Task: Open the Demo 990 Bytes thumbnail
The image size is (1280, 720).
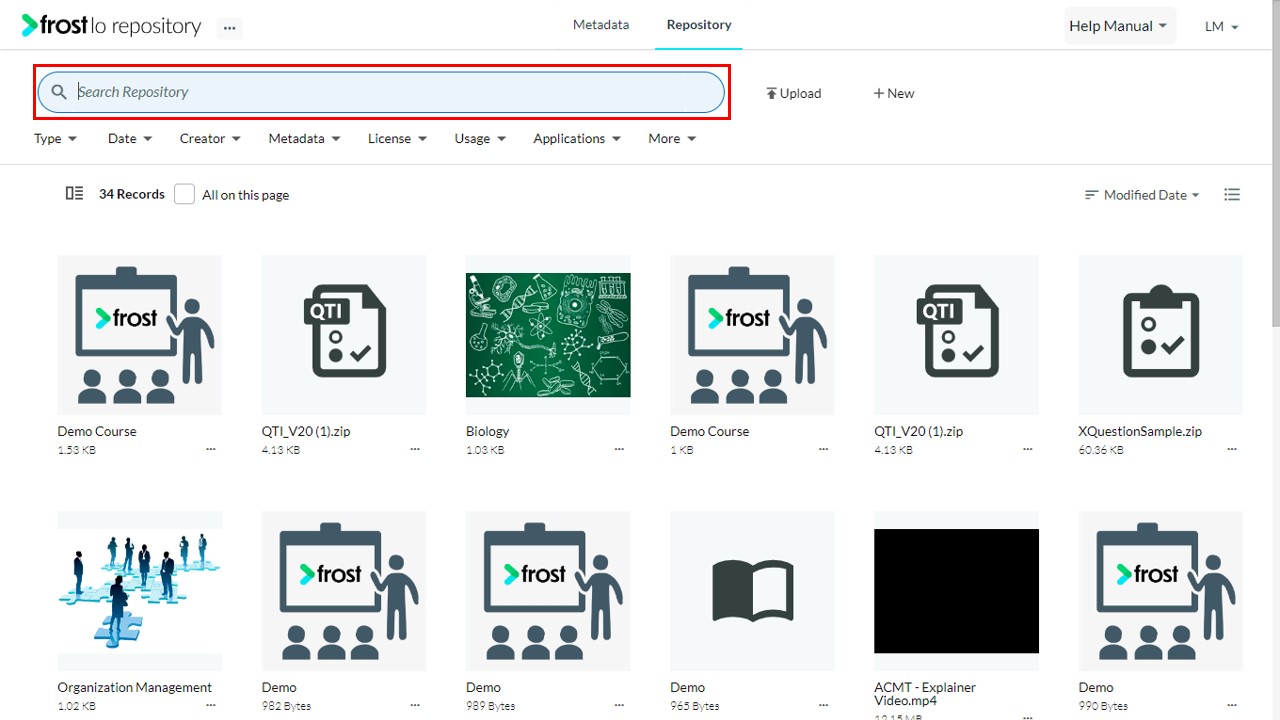Action: (1161, 591)
